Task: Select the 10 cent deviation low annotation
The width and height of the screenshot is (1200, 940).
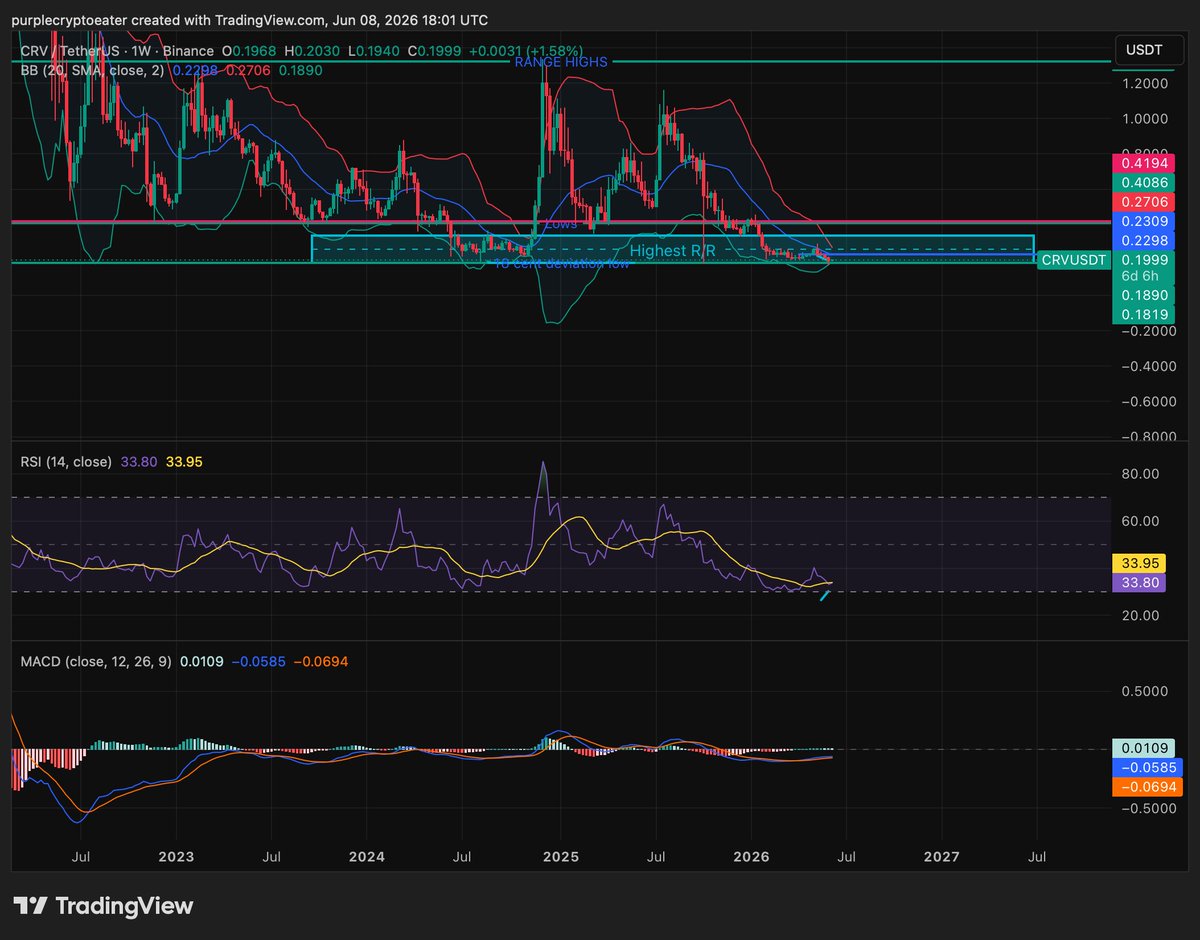Action: tap(562, 264)
